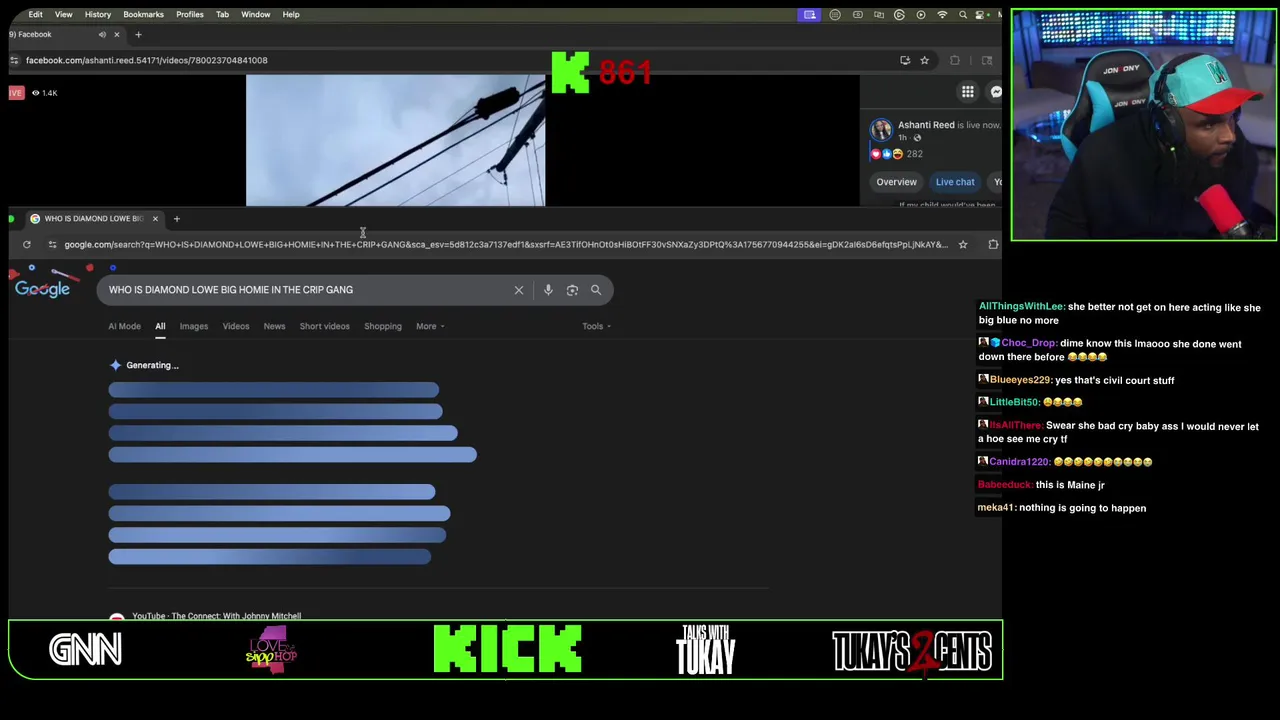Open the Bookmarks menu
This screenshot has width=1280, height=720.
(143, 14)
